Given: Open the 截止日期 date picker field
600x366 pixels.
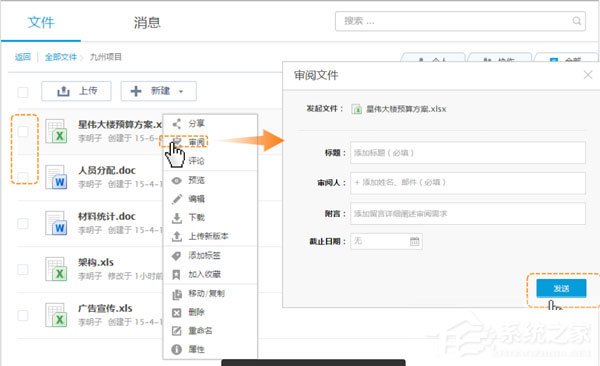Looking at the screenshot, I should point(386,241).
